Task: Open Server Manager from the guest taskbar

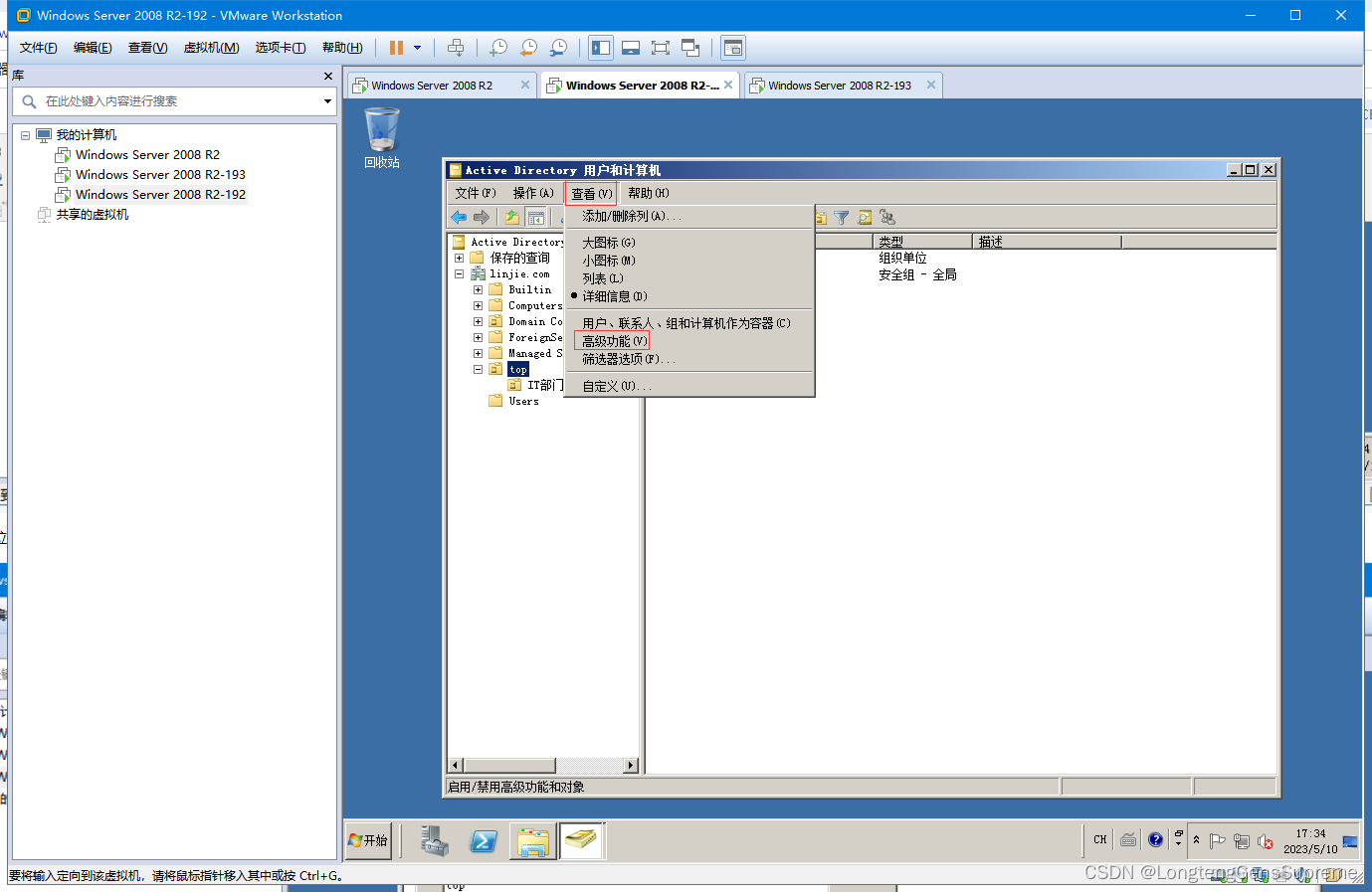Action: coord(434,841)
